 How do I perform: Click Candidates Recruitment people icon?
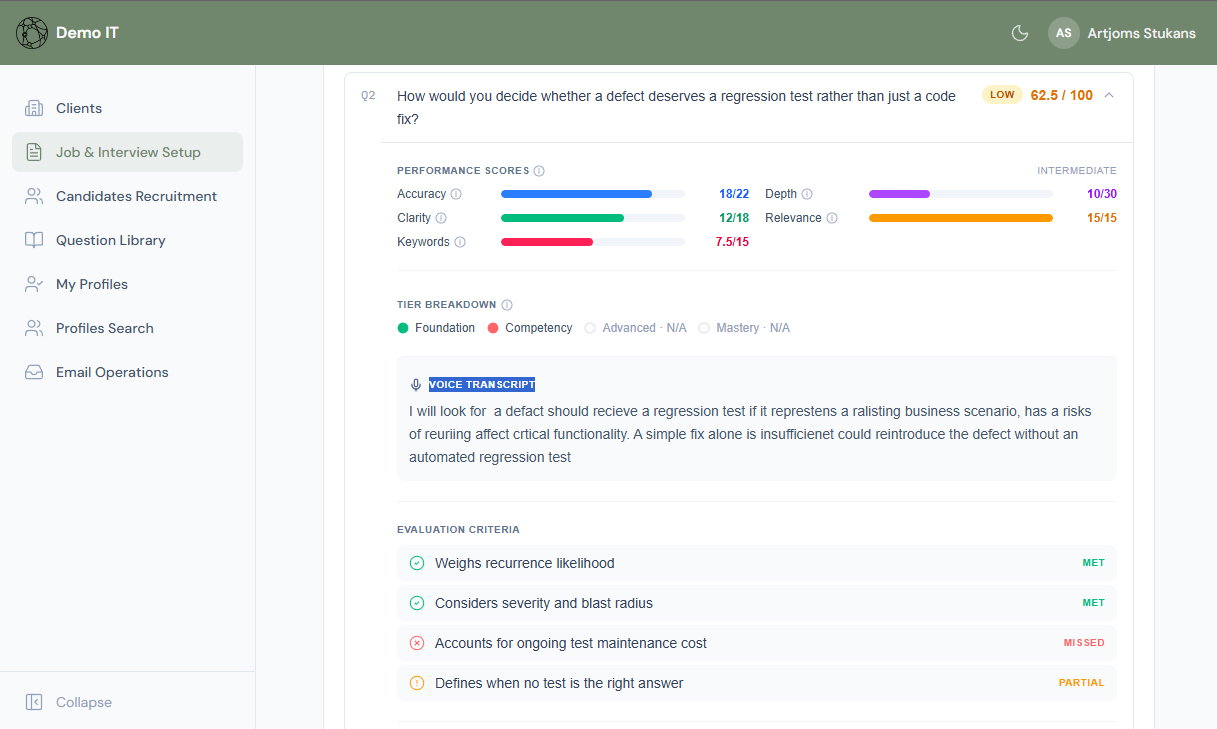click(x=34, y=196)
